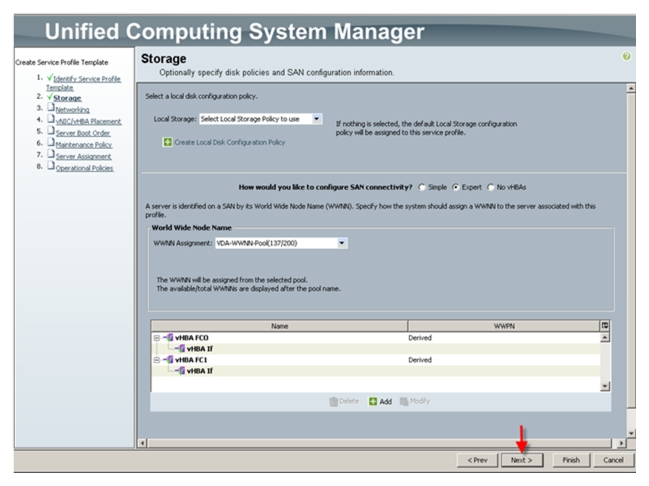Viewport: 649px width, 486px height.
Task: Click the horizontal scrollbar right arrow
Action: click(x=621, y=443)
